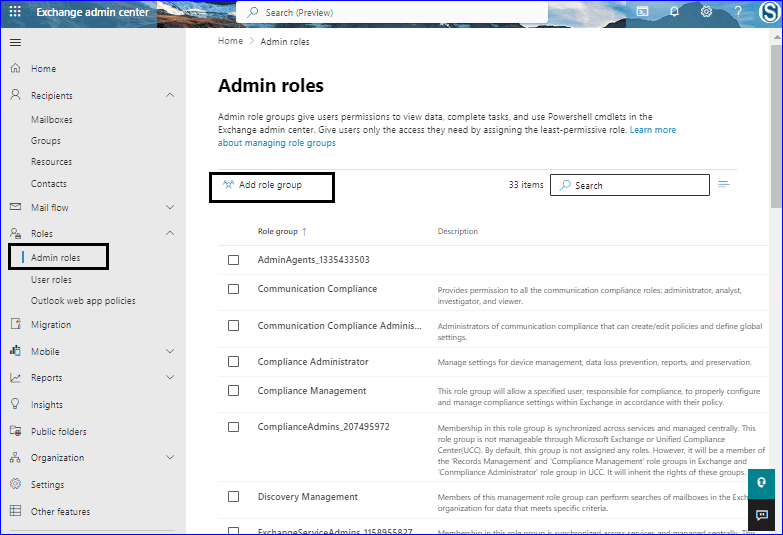This screenshot has height=535, width=783.
Task: Open the Compliance Administrator role group
Action: click(x=313, y=362)
